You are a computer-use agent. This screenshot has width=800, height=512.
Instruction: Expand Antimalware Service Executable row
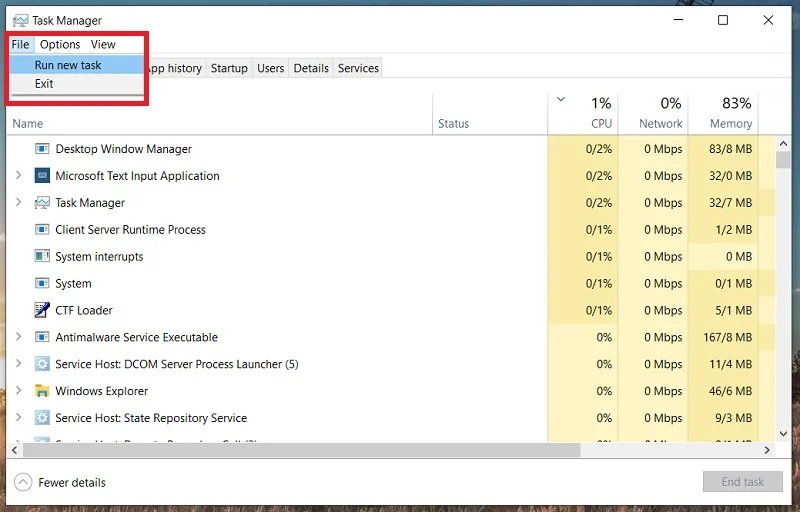point(18,337)
